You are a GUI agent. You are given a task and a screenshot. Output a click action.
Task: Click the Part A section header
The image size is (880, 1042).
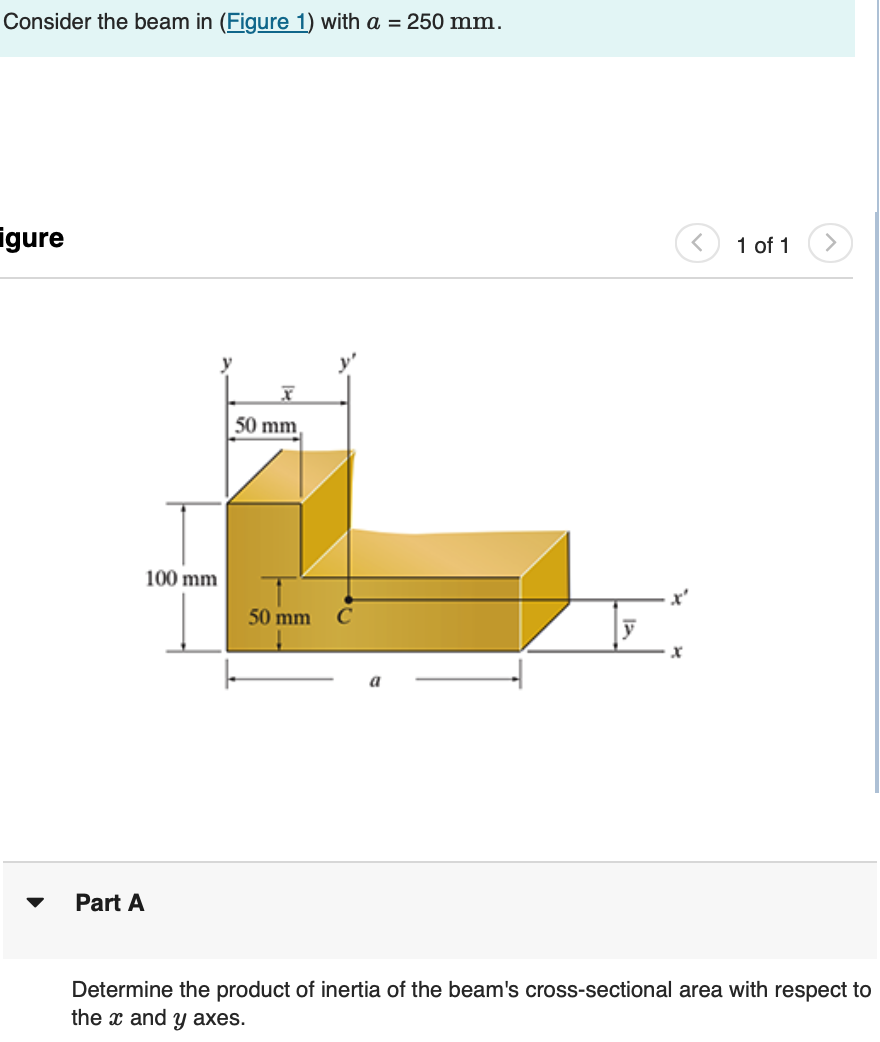coord(110,903)
